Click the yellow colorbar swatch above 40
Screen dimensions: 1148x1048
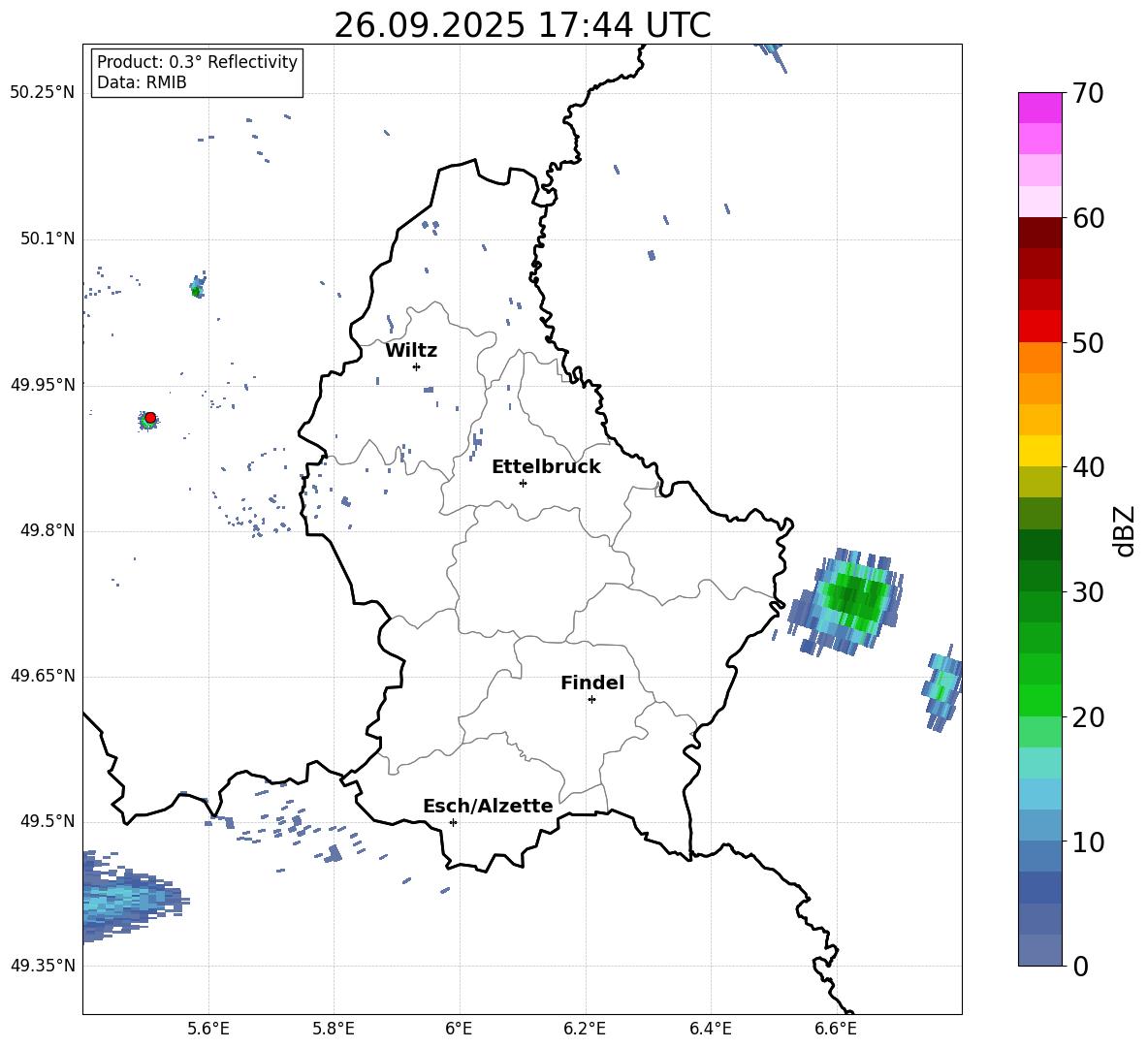(x=1039, y=451)
